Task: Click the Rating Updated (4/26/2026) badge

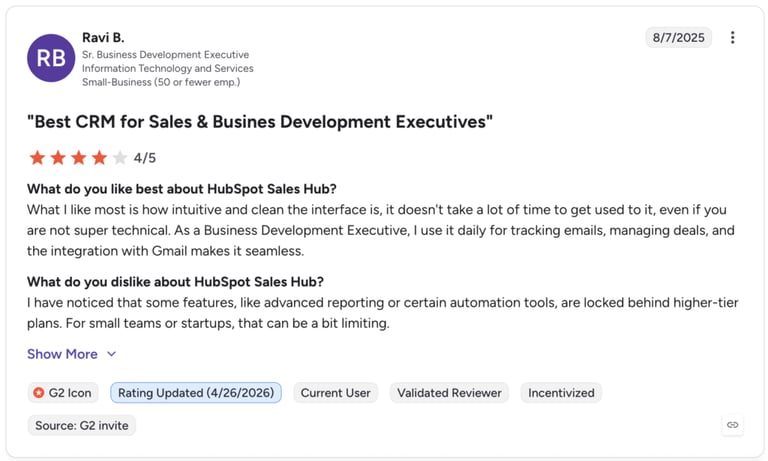Action: (196, 393)
